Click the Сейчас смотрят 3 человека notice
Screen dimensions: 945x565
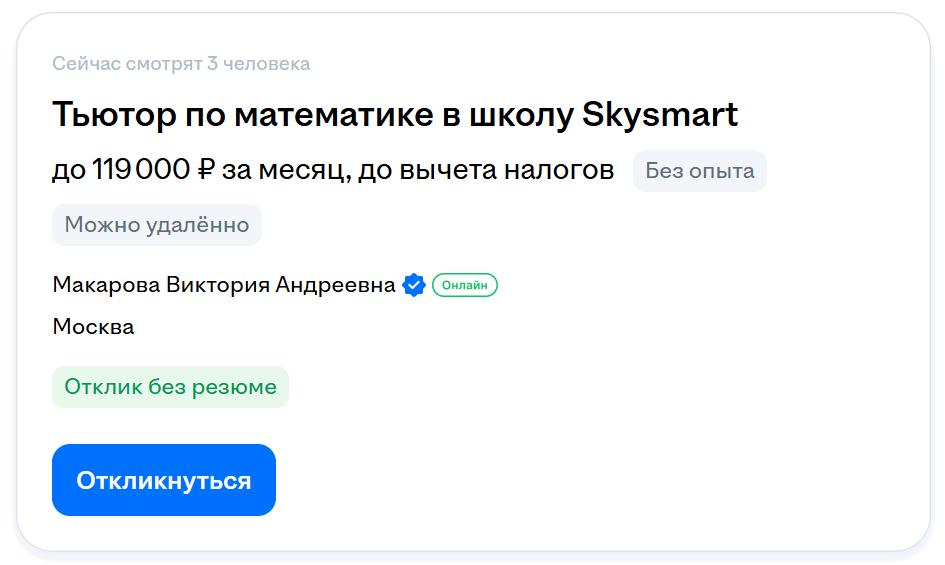tap(181, 63)
